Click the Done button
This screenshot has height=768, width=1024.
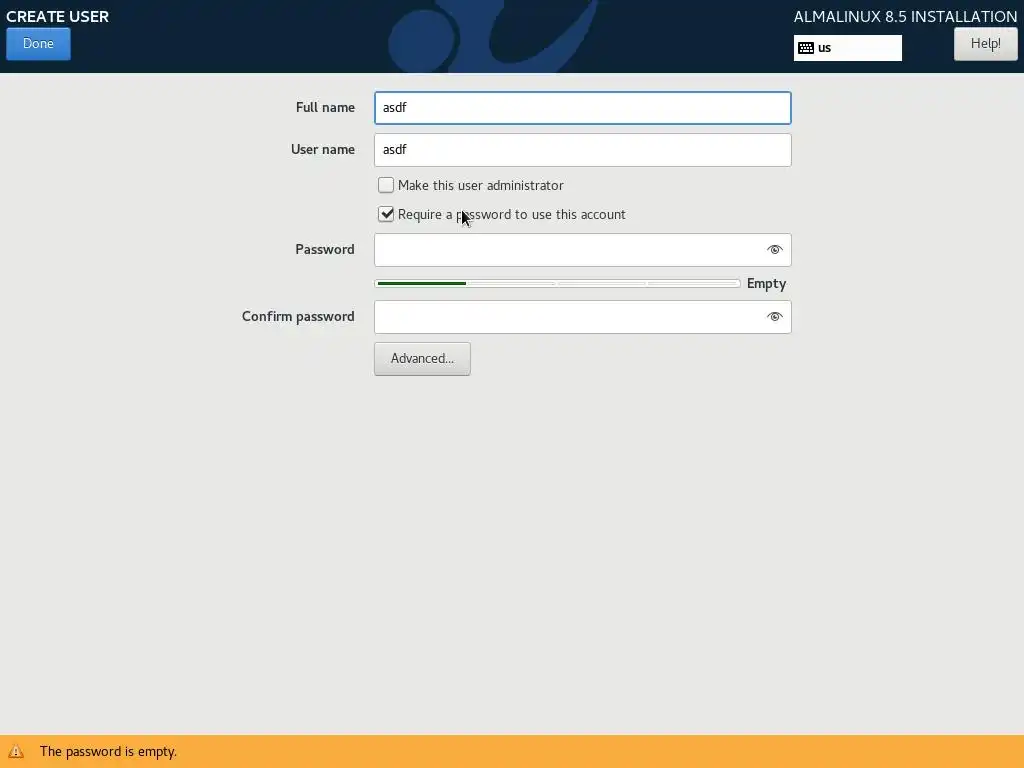point(38,44)
